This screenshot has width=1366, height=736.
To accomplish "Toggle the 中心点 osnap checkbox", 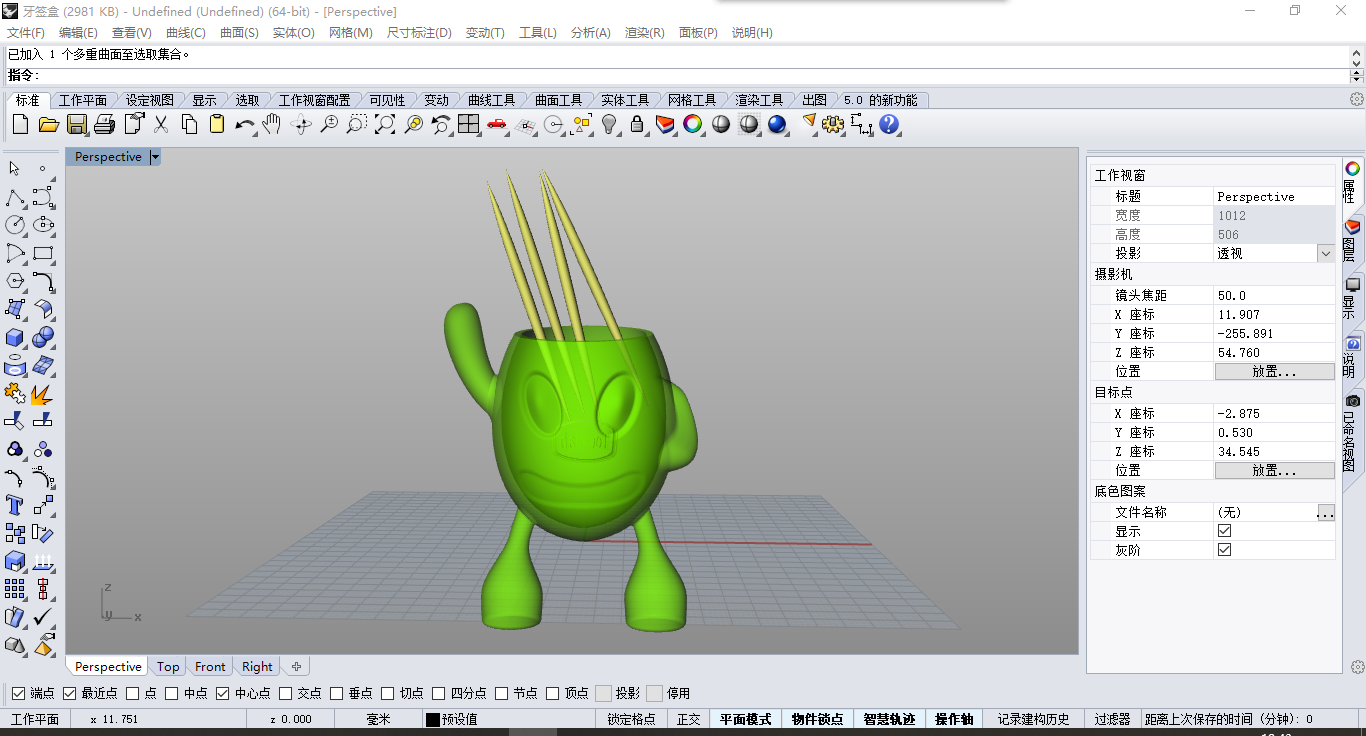I will pos(223,693).
